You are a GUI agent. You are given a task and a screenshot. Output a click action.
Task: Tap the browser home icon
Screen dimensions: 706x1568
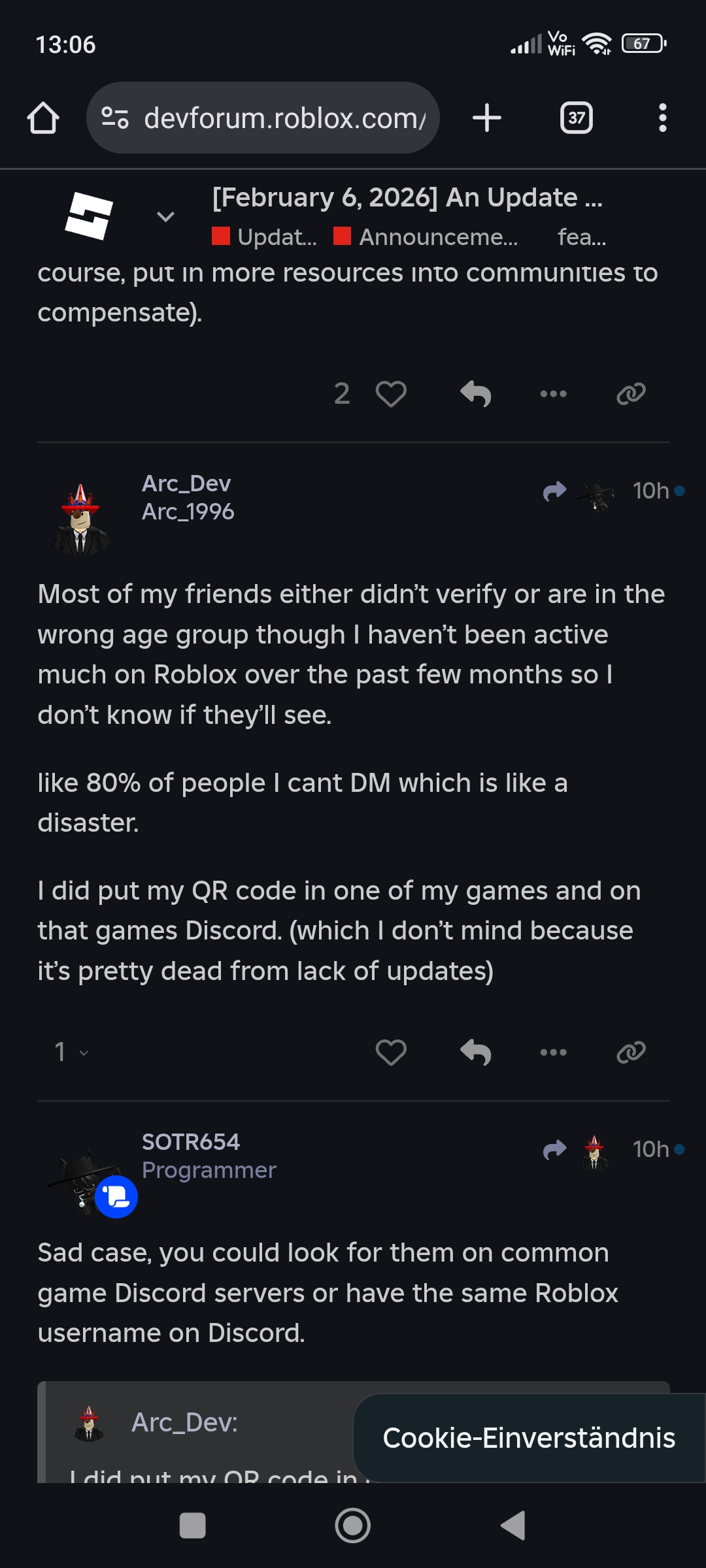(x=43, y=118)
